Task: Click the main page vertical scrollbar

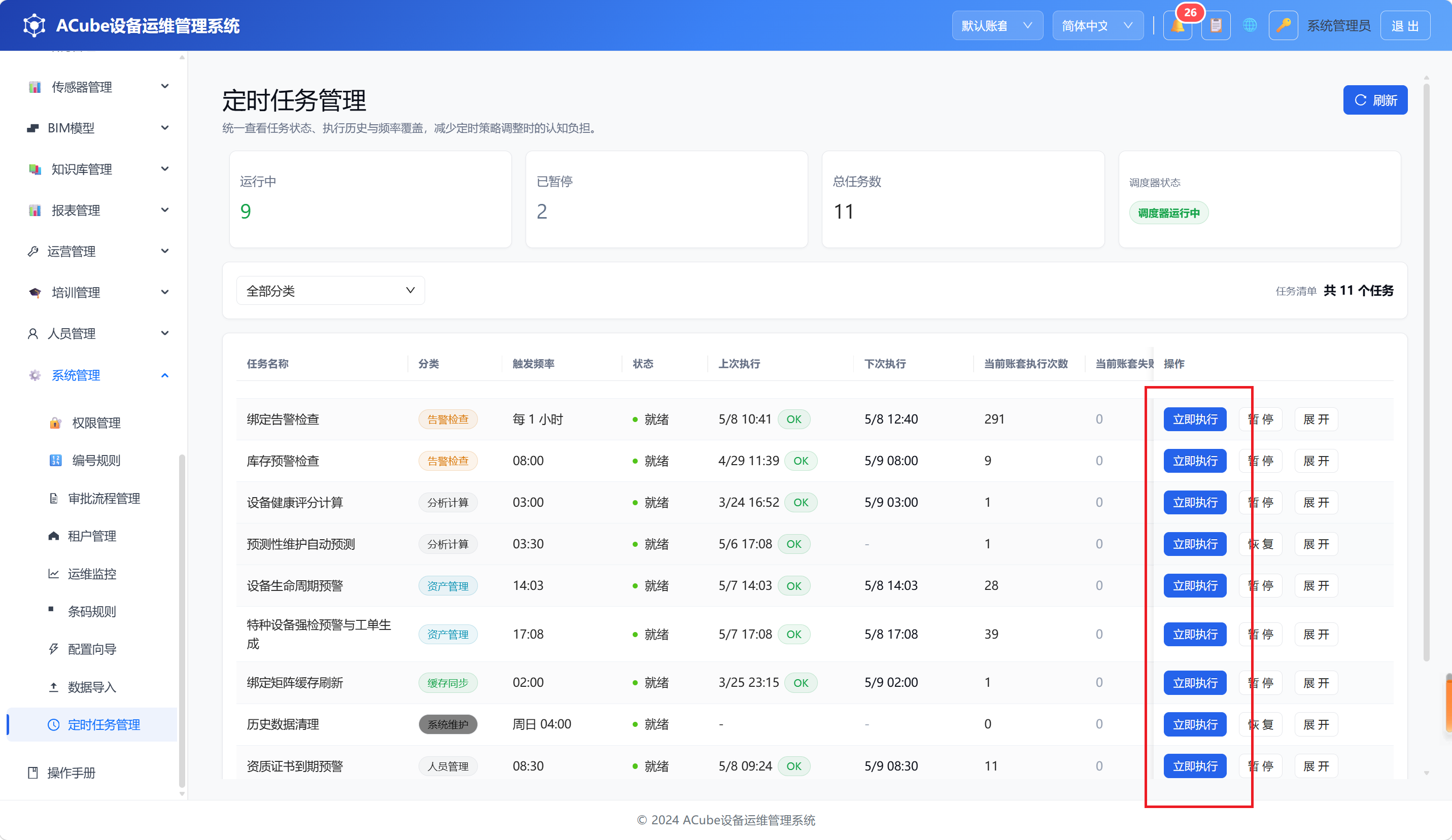Action: 1426,372
